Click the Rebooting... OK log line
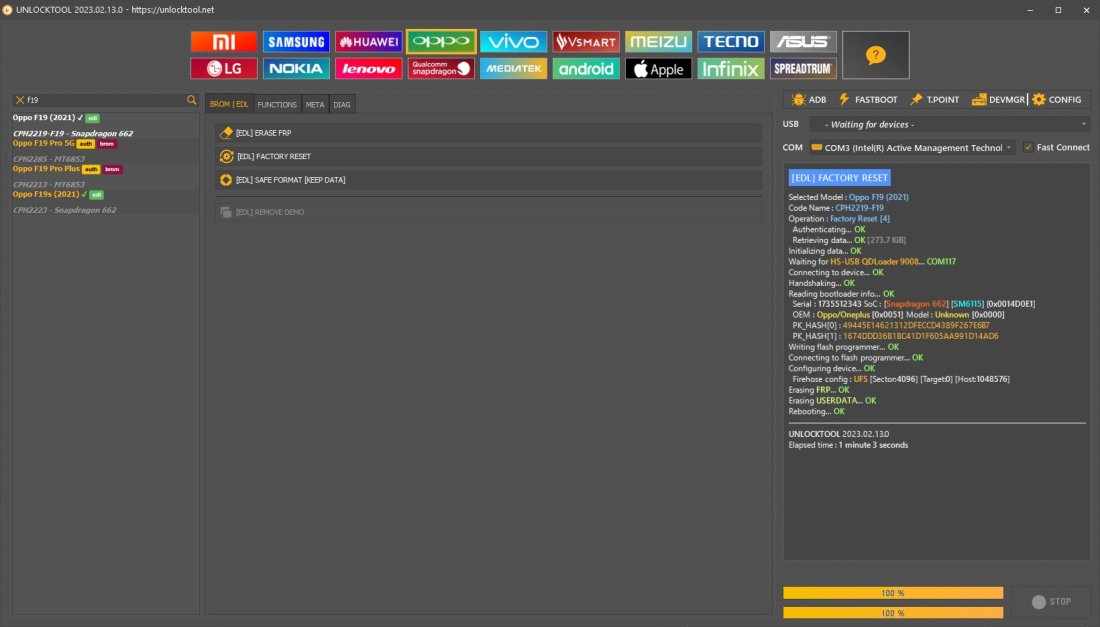This screenshot has height=627, width=1100. pos(817,412)
